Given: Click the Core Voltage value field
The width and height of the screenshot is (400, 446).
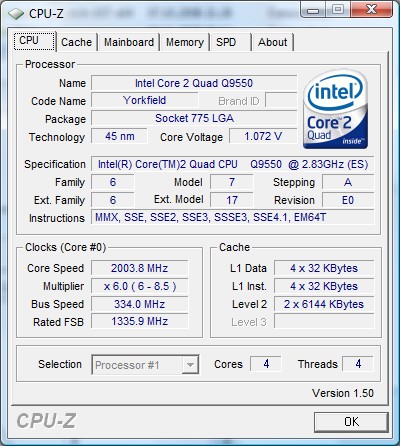Looking at the screenshot, I should (263, 136).
